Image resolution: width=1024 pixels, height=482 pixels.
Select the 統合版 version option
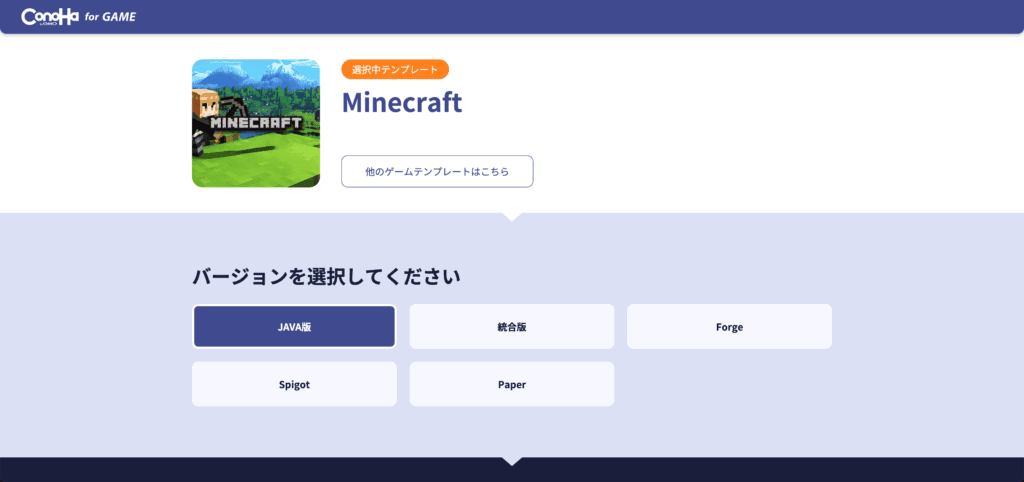512,326
